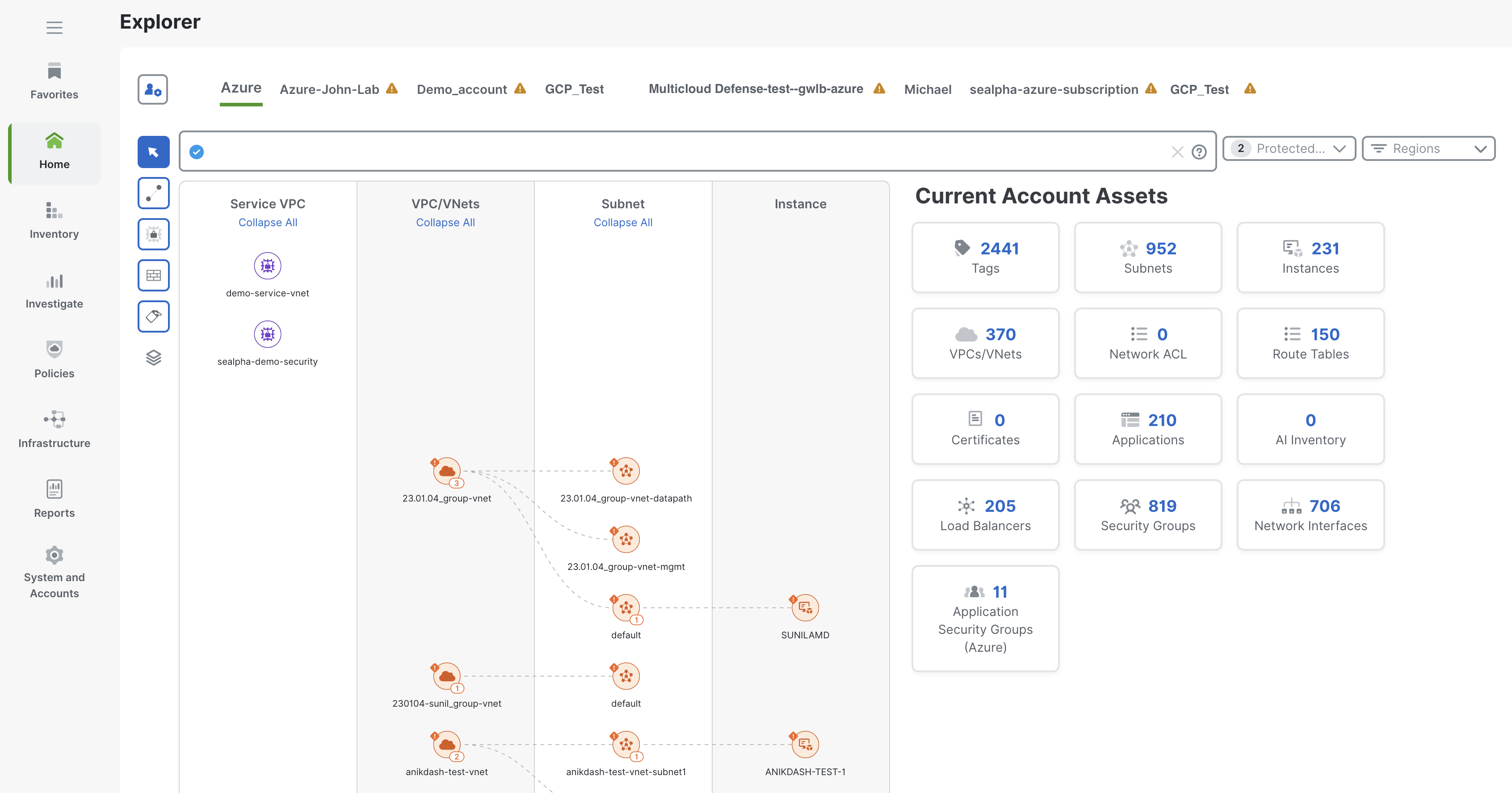Open Inventory in the sidebar
The height and width of the screenshot is (793, 1512).
[x=54, y=220]
